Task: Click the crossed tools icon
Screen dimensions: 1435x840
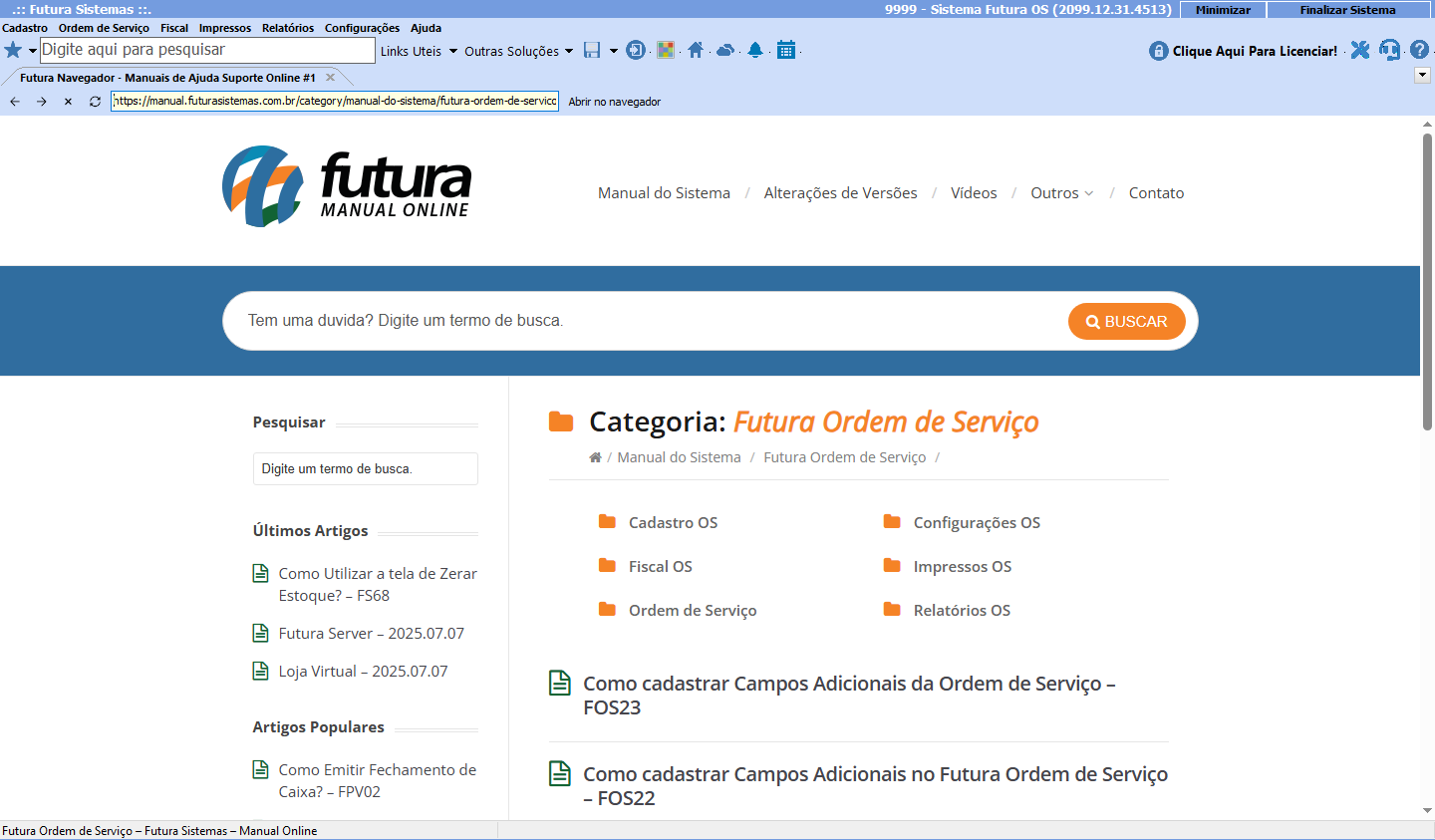Action: point(1360,50)
